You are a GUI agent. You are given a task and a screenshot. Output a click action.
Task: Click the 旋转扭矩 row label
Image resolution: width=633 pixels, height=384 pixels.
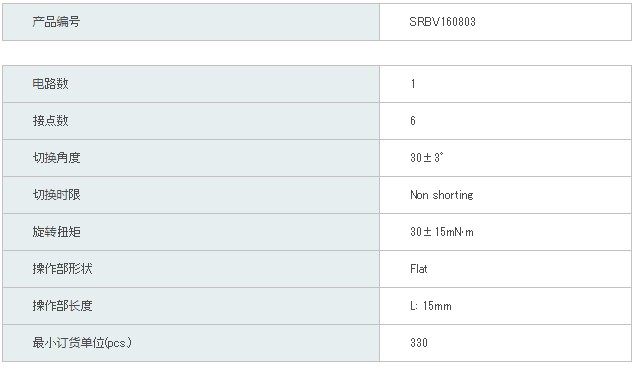(57, 232)
